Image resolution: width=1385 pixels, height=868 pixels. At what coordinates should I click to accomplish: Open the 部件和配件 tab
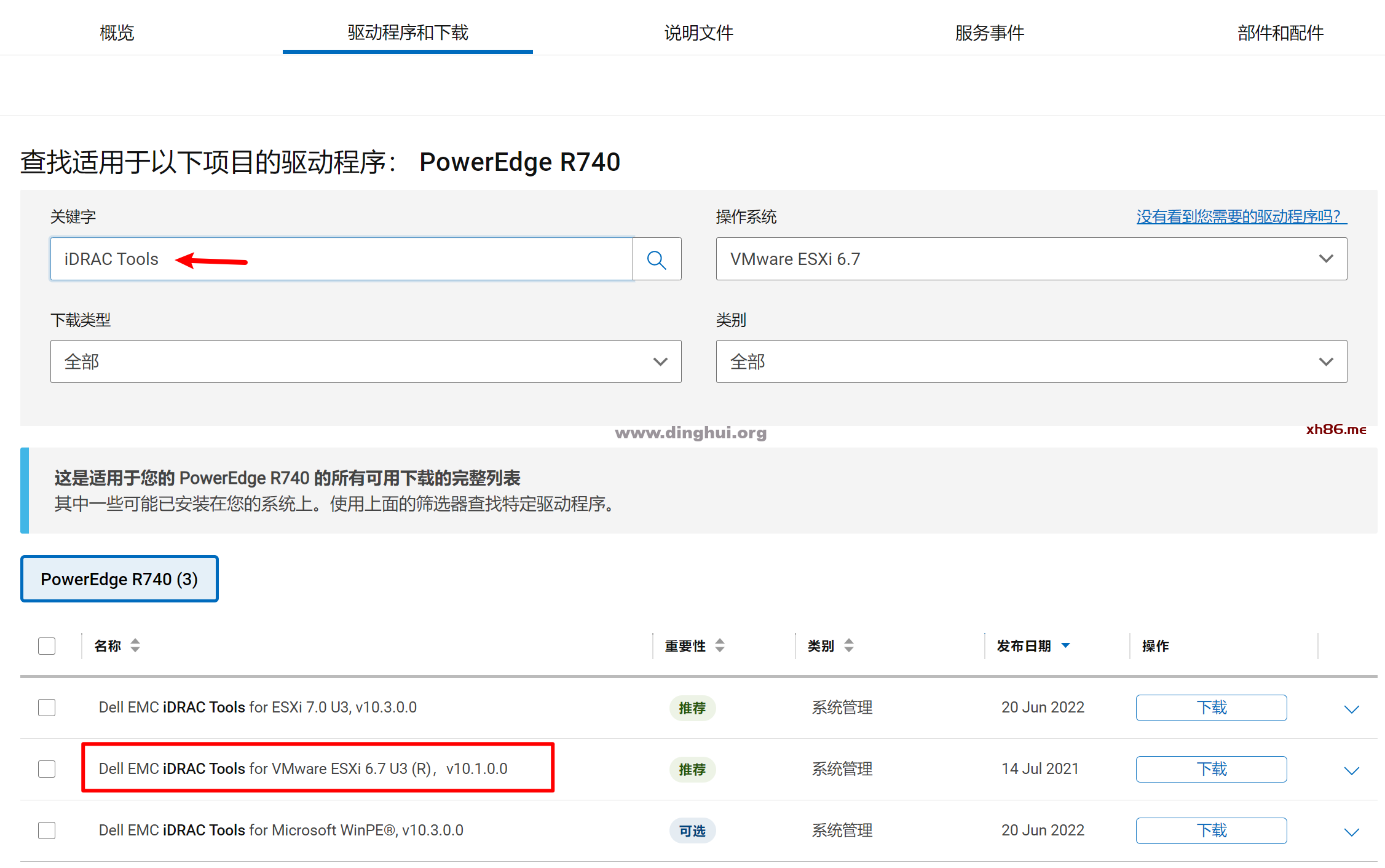pyautogui.click(x=1280, y=33)
